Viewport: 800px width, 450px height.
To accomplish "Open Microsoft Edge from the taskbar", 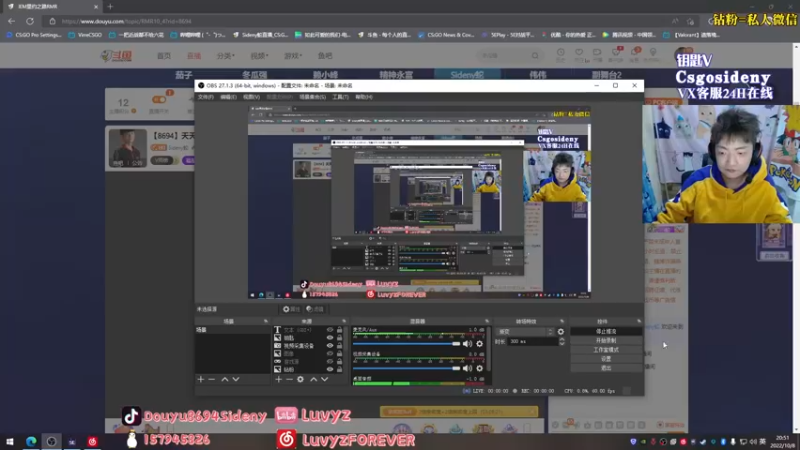I will point(31,441).
